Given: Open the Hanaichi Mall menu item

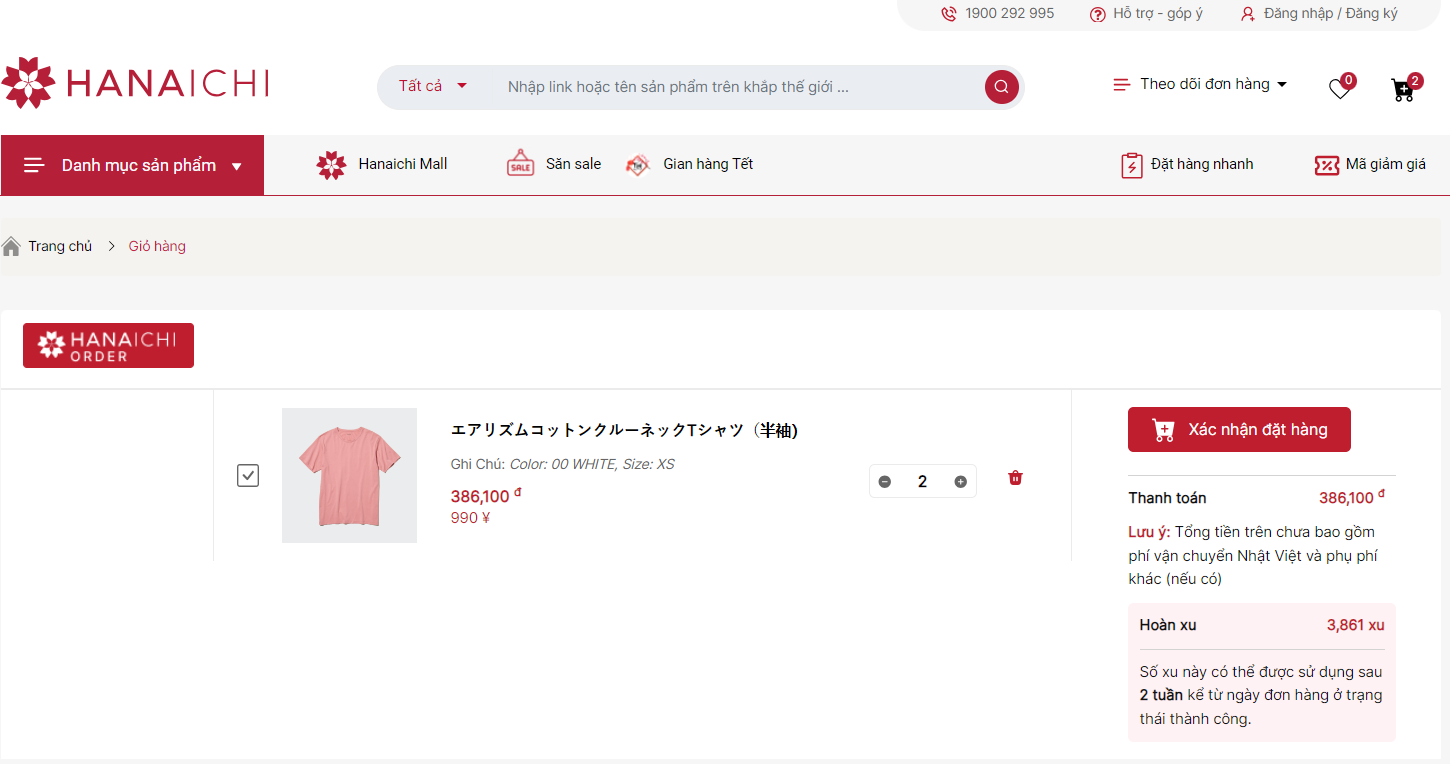Looking at the screenshot, I should point(382,165).
